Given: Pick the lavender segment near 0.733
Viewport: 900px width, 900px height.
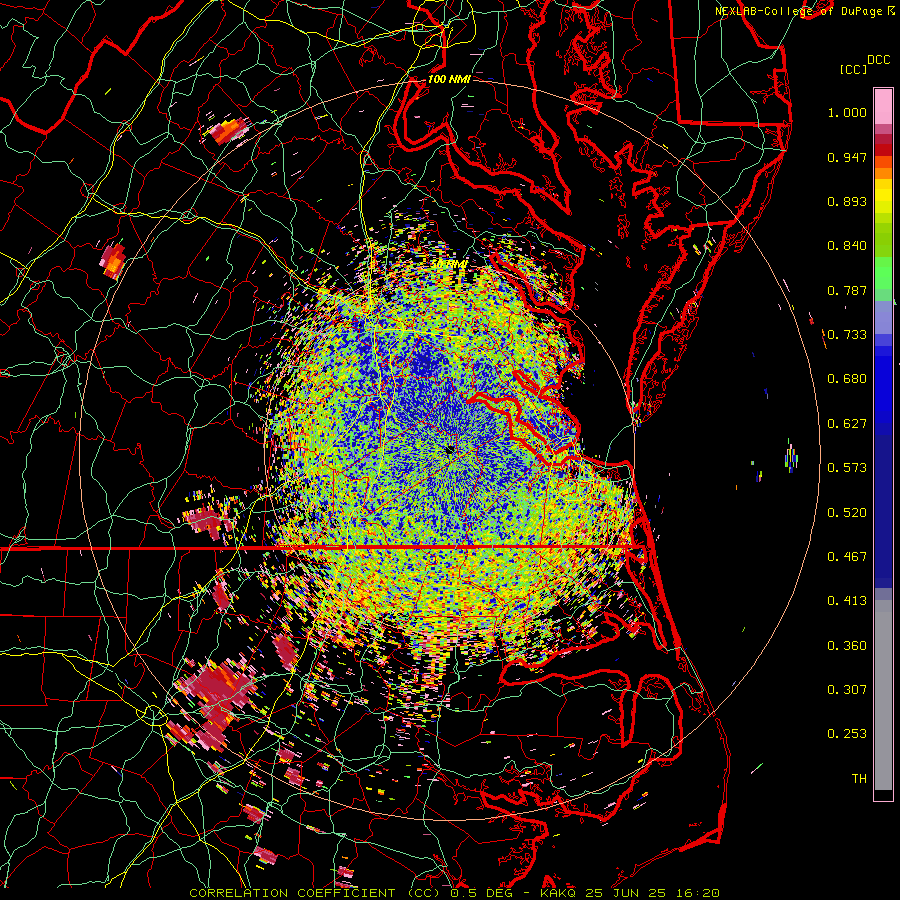Looking at the screenshot, I should pos(883,317).
